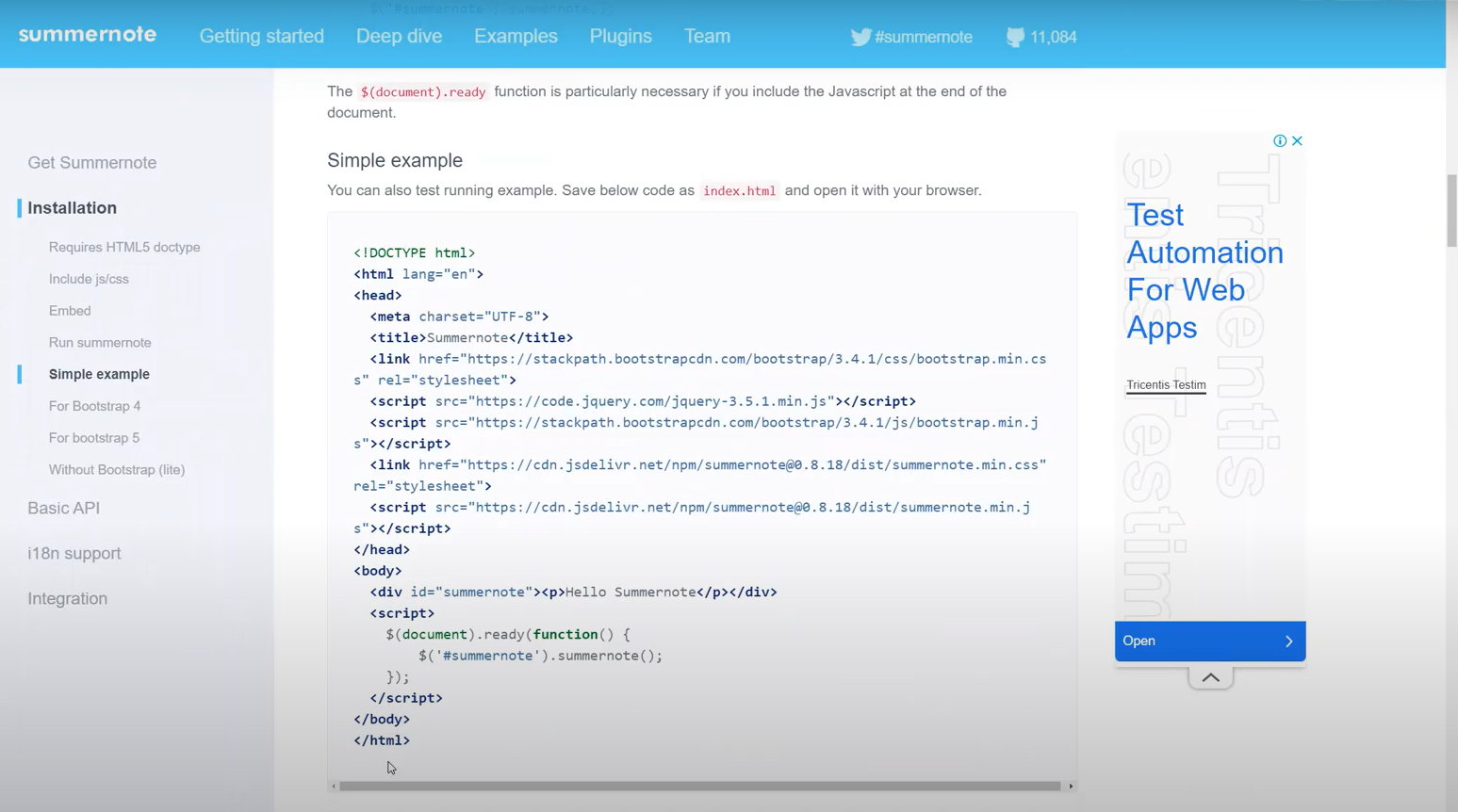Jump to For Bootstrap 4 section
Screen dimensions: 1458x812
coord(94,406)
